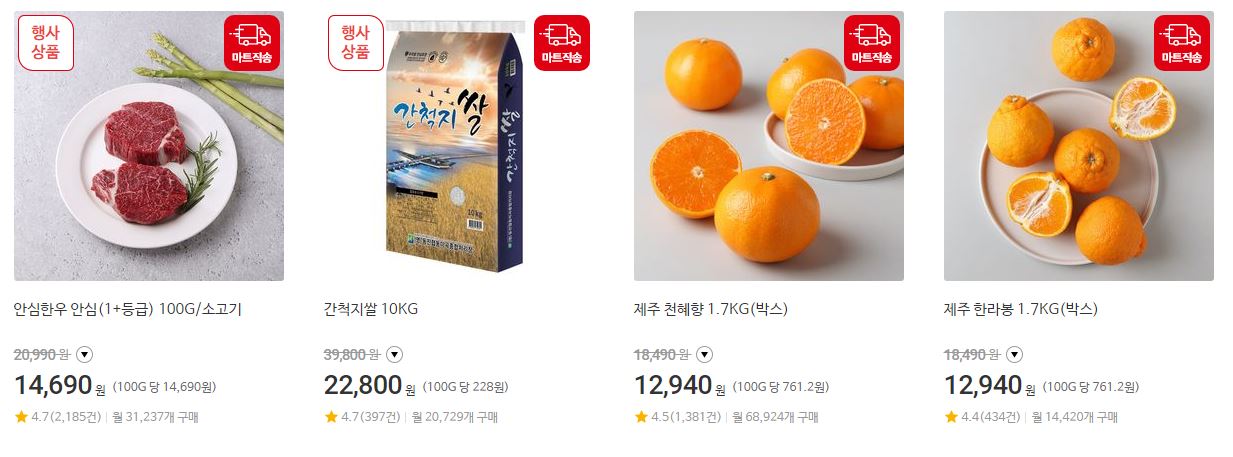The height and width of the screenshot is (457, 1233).
Task: Click star rating icon under 한라봉 product
Action: point(951,417)
